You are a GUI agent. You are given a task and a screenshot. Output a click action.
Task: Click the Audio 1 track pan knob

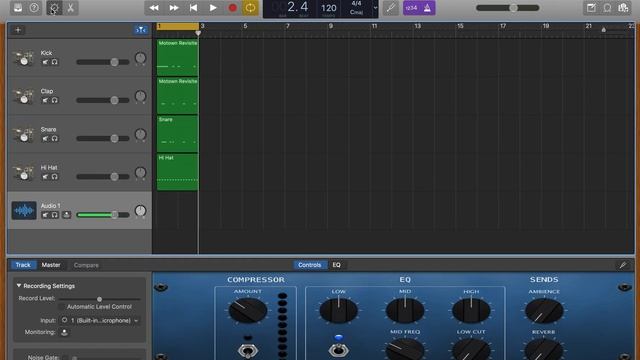pyautogui.click(x=140, y=211)
